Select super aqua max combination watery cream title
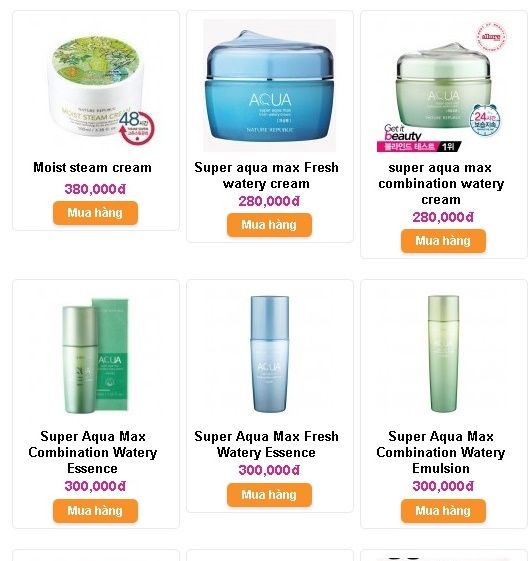This screenshot has width=531, height=561. (441, 184)
